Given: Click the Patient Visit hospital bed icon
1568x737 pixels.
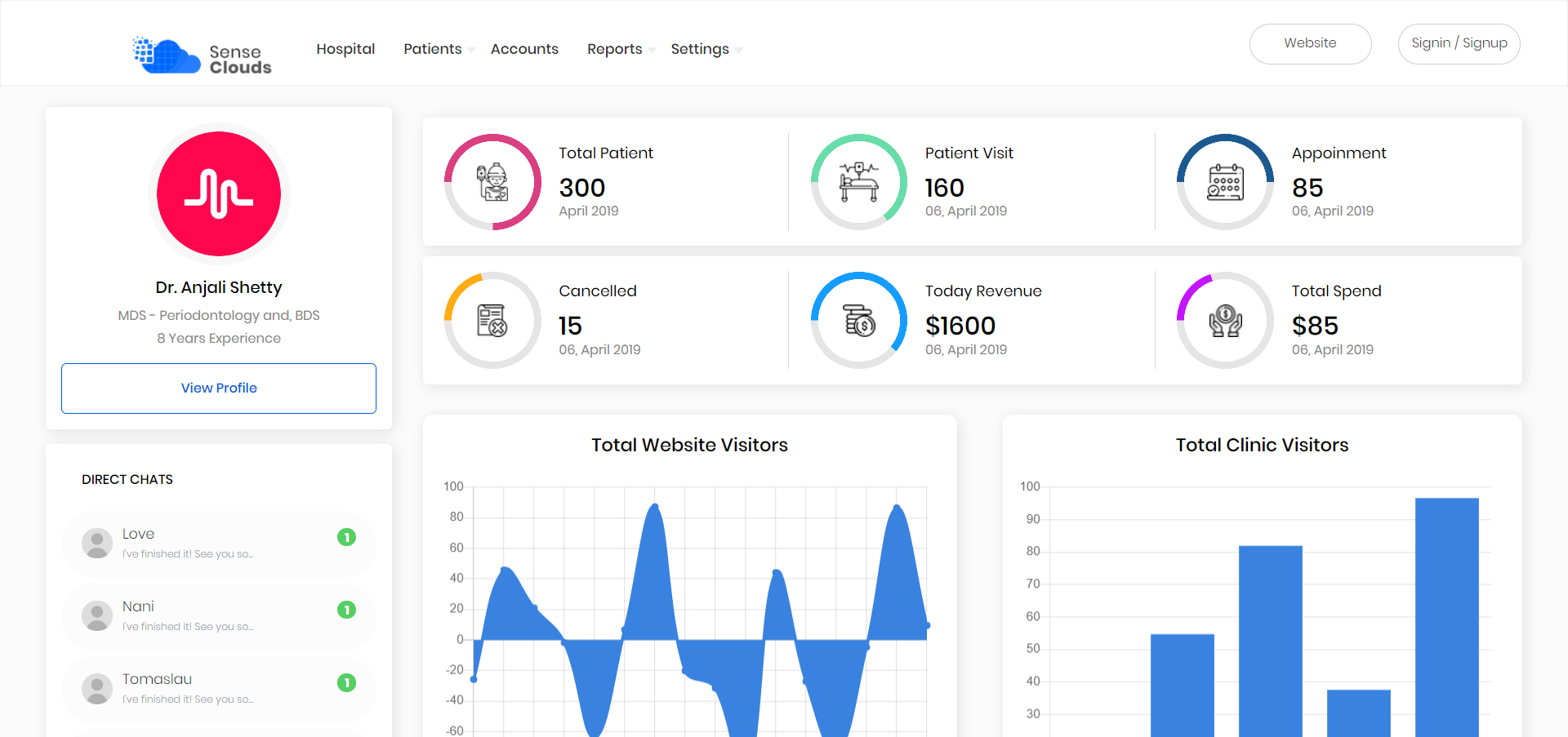Looking at the screenshot, I should (859, 182).
